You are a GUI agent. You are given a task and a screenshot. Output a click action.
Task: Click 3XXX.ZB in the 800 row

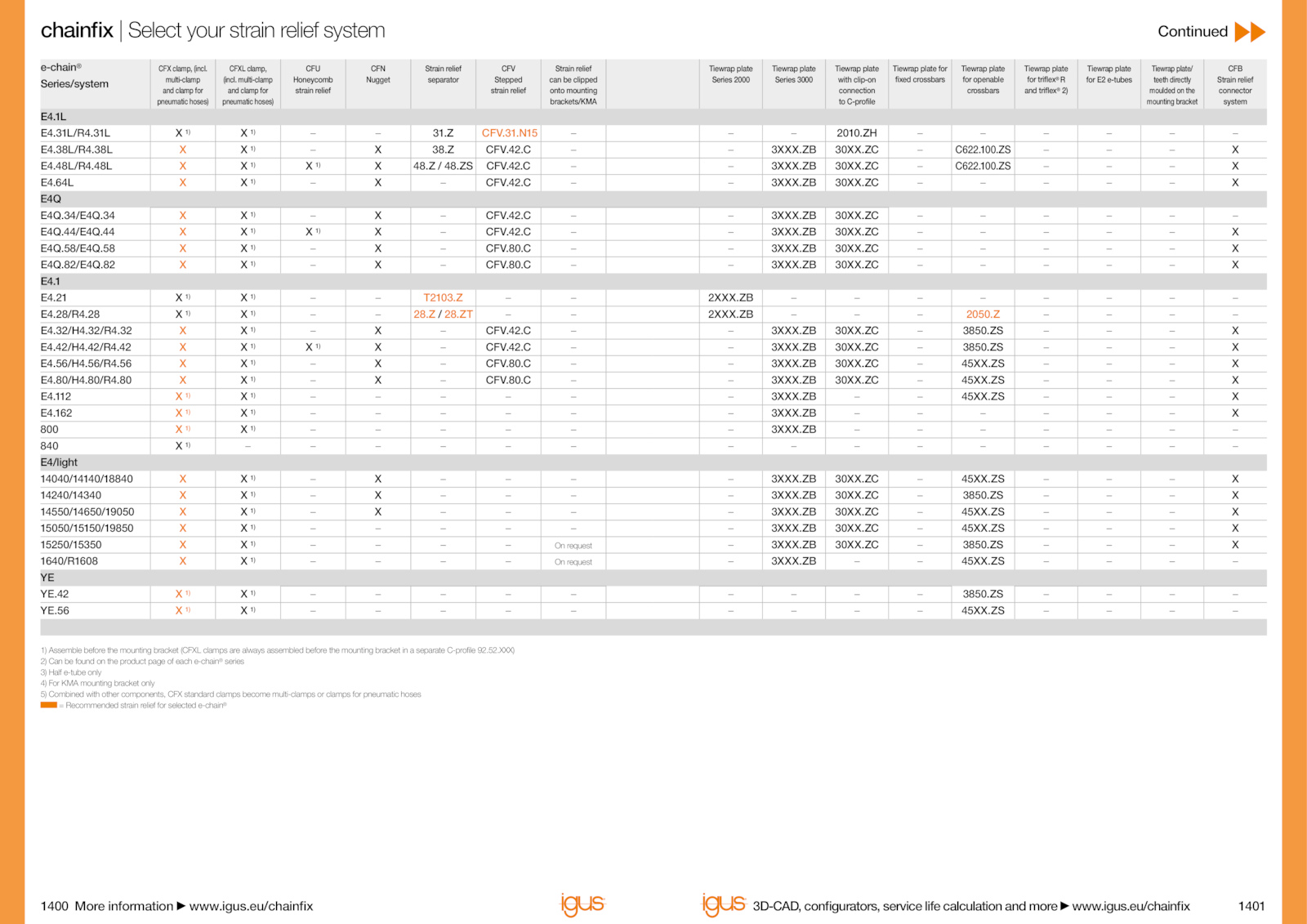point(794,430)
